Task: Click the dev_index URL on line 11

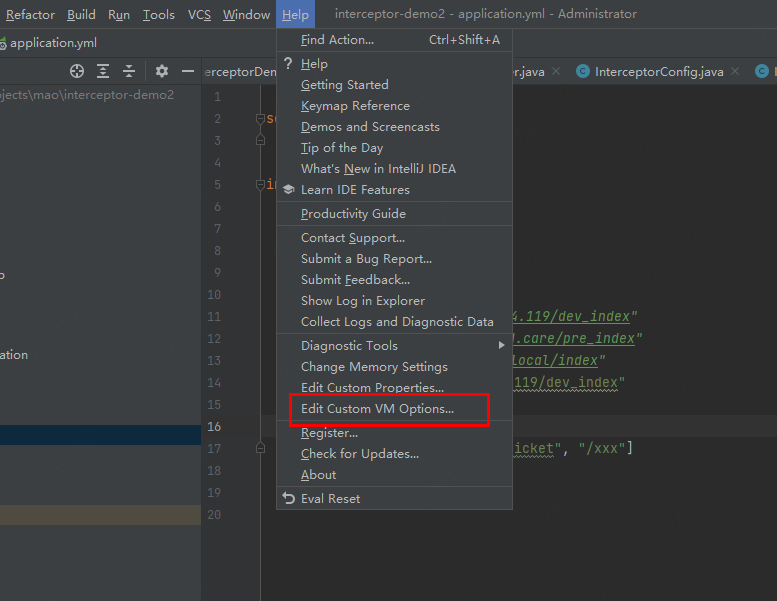Action: pyautogui.click(x=571, y=316)
